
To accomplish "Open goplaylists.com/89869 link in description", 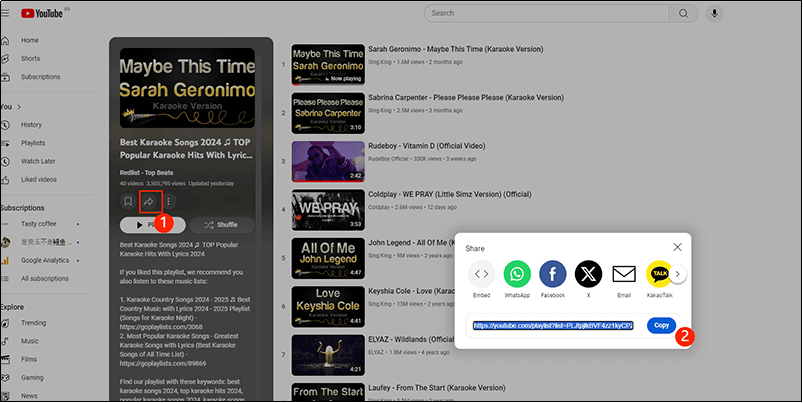I will point(163,364).
